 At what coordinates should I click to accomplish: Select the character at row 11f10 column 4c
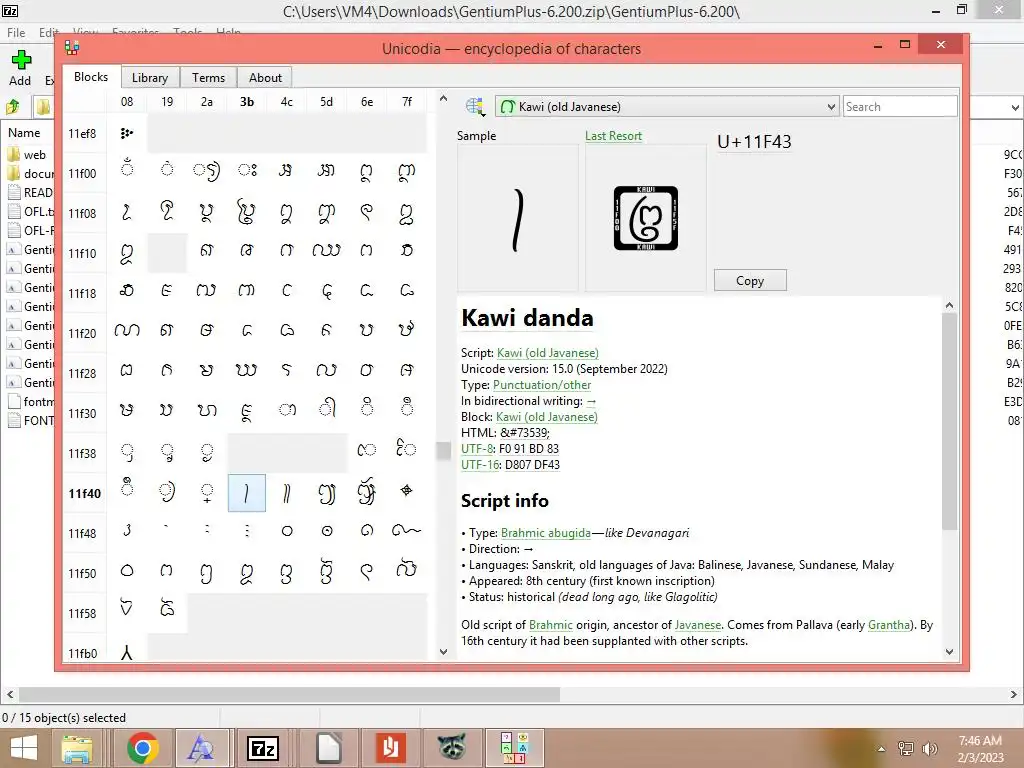click(x=287, y=253)
